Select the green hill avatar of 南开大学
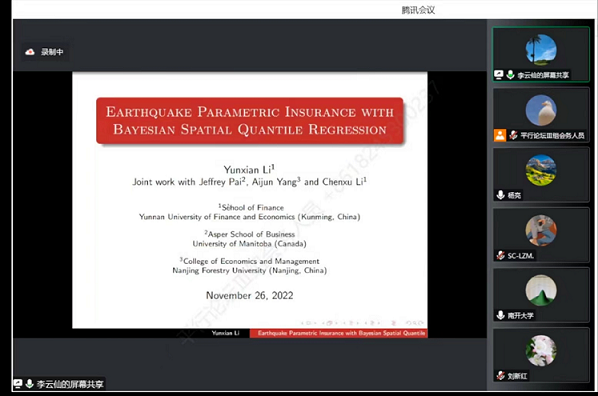 click(541, 290)
